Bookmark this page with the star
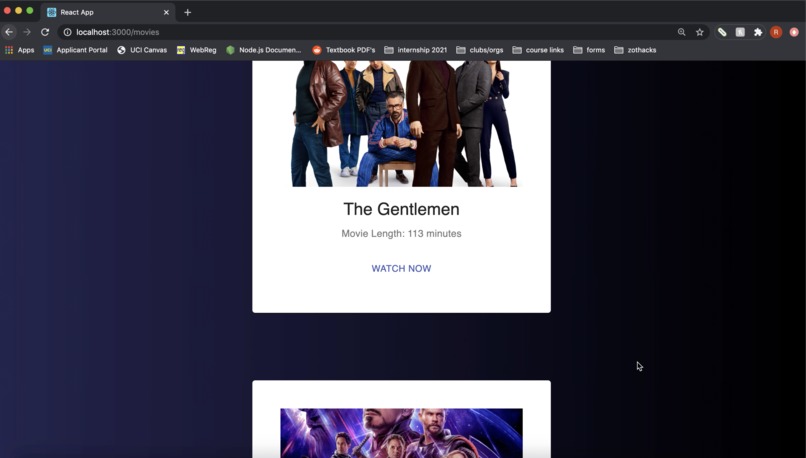Viewport: 806px width, 458px height. (700, 32)
